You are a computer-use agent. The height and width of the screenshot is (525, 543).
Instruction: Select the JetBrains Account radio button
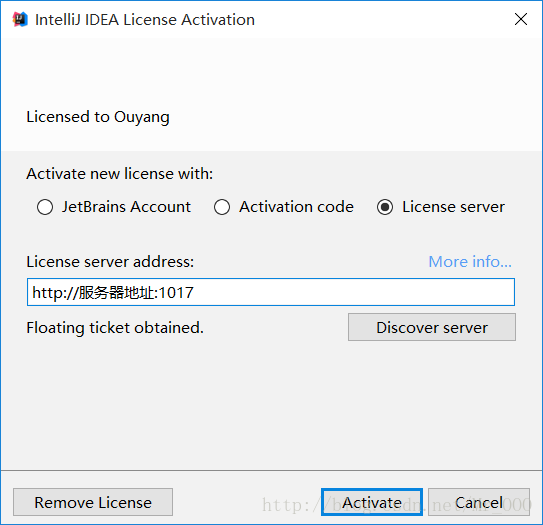coord(45,207)
